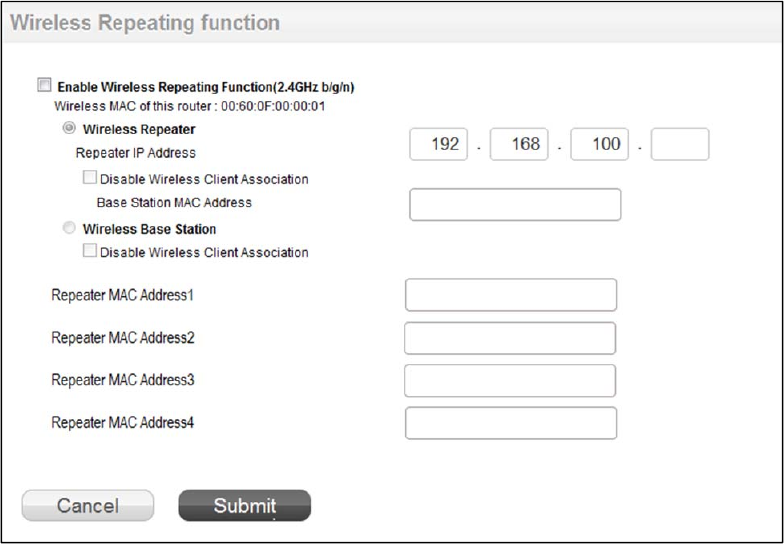Screen dimensions: 784x544
Task: Click the Wireless Repeating function heading
Action: [x=145, y=22]
